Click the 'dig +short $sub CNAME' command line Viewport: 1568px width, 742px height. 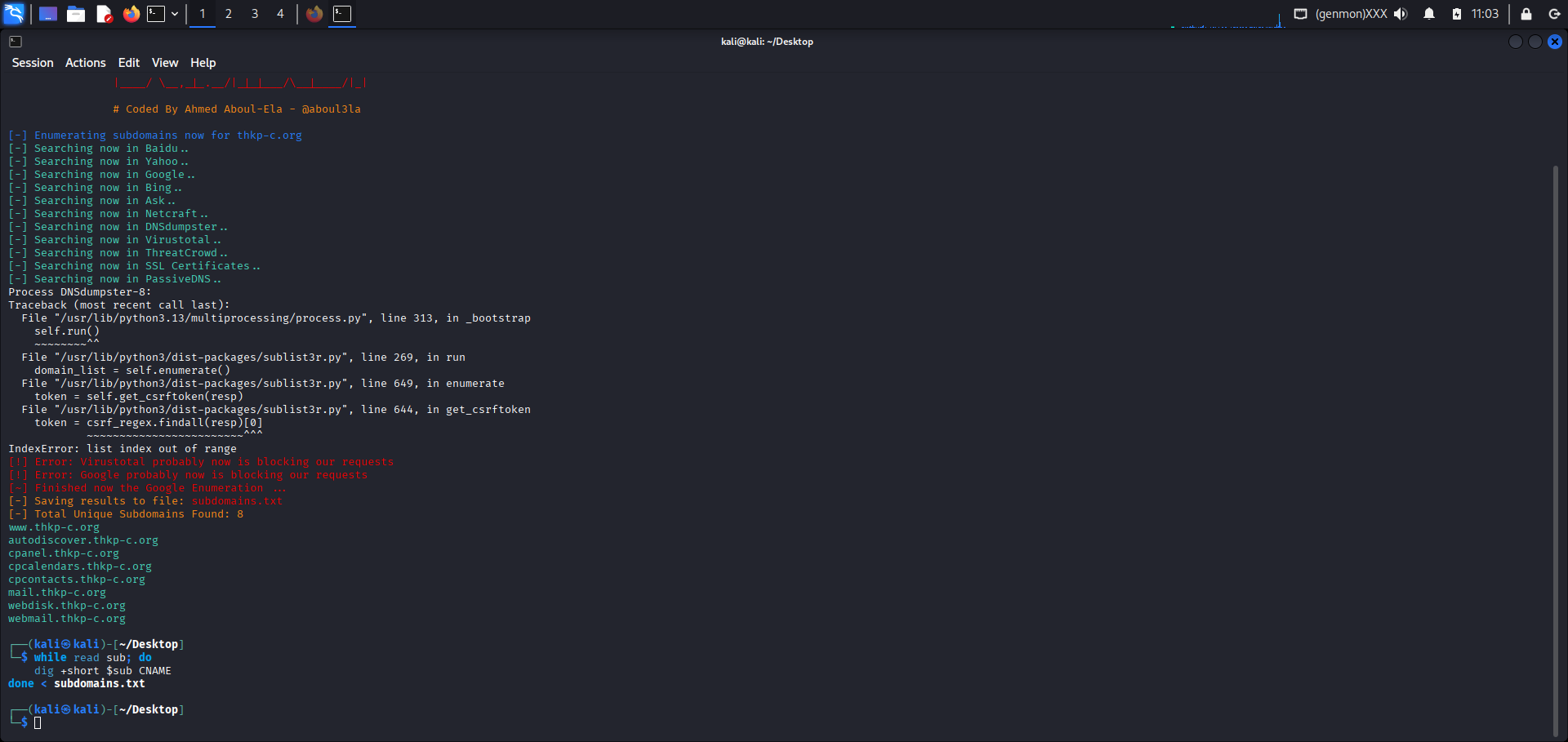[103, 671]
